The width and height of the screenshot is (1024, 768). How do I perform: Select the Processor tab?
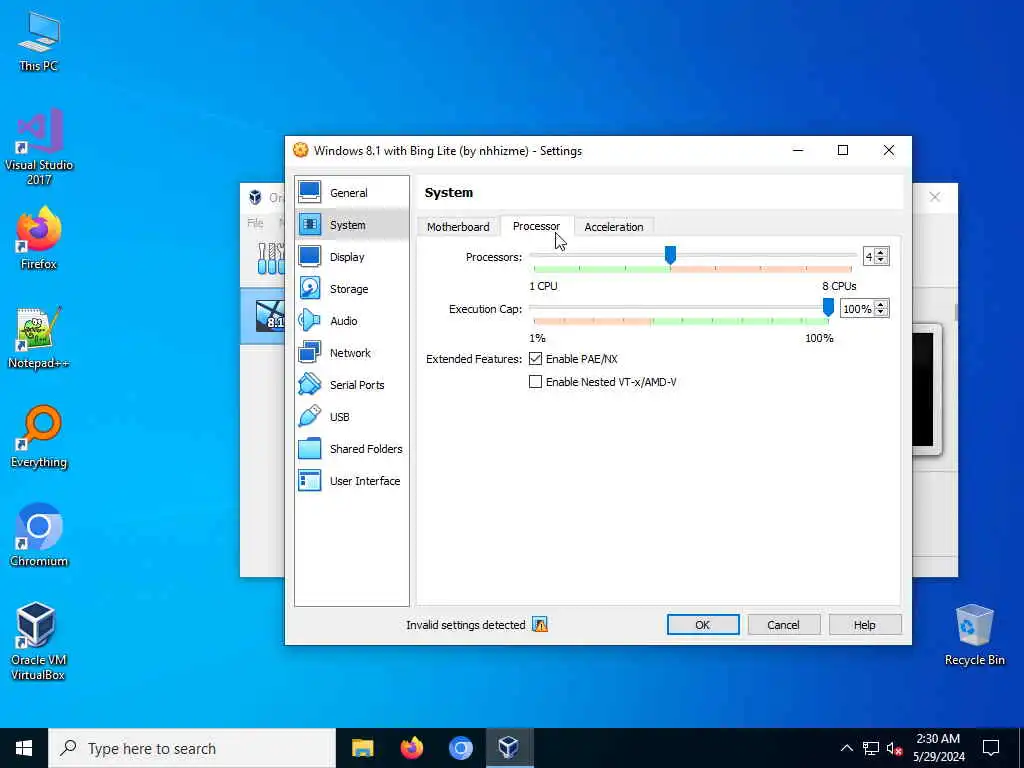(x=536, y=226)
